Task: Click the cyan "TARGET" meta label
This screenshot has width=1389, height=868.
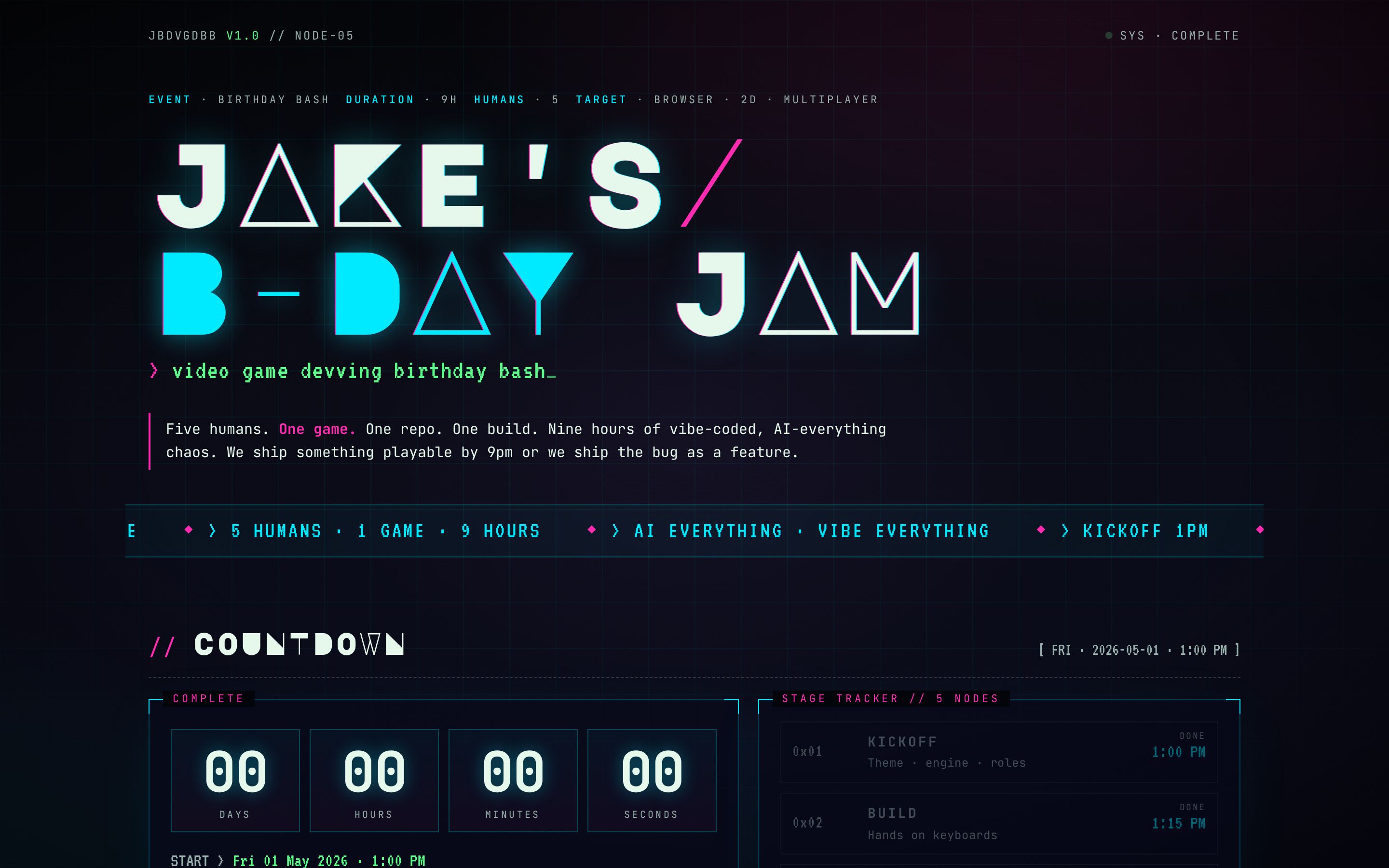Action: point(601,99)
